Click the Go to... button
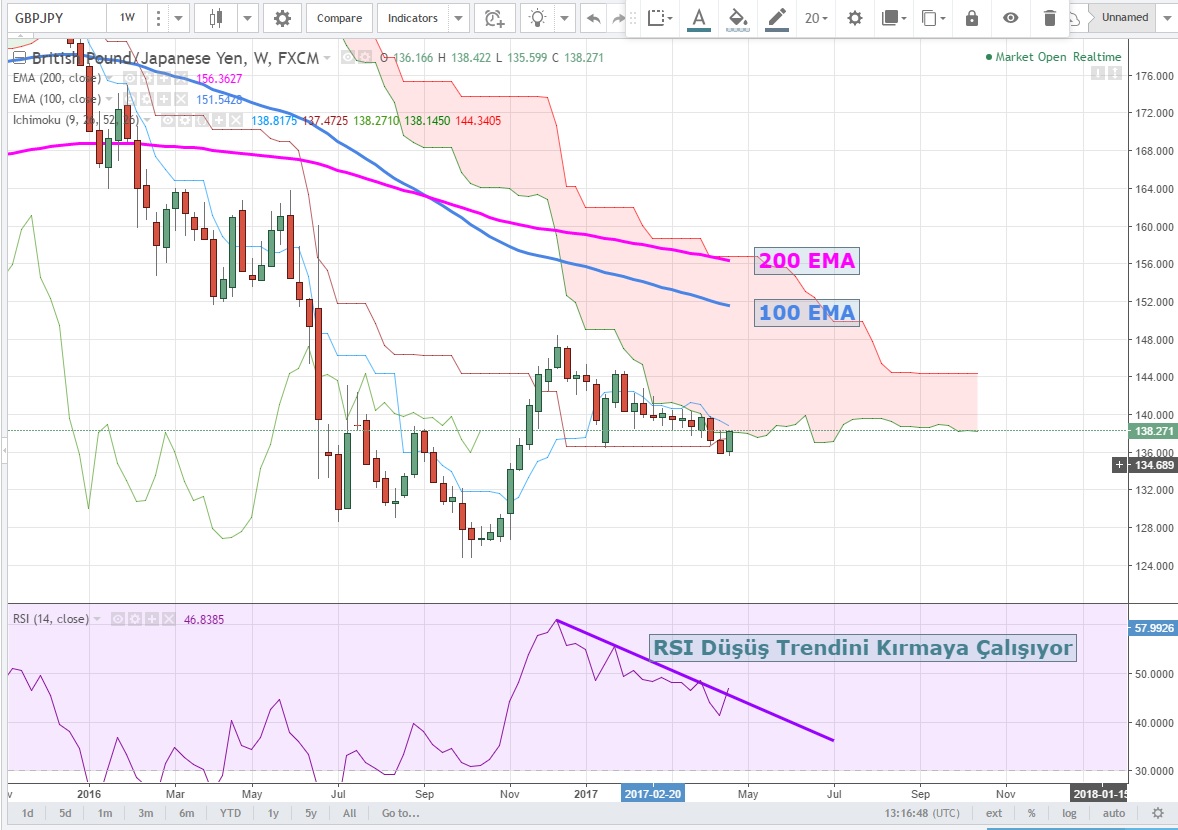Viewport: 1178px width, 830px height. click(x=399, y=813)
